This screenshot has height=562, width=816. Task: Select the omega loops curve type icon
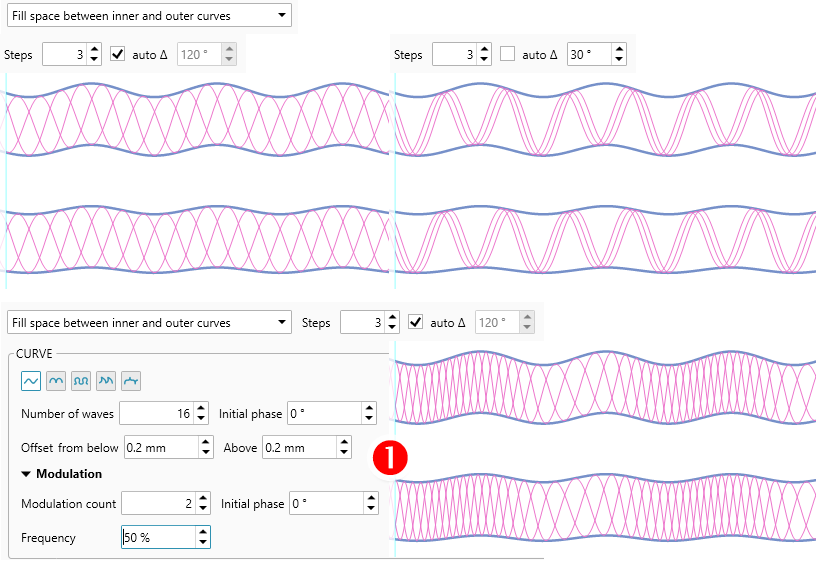(81, 381)
